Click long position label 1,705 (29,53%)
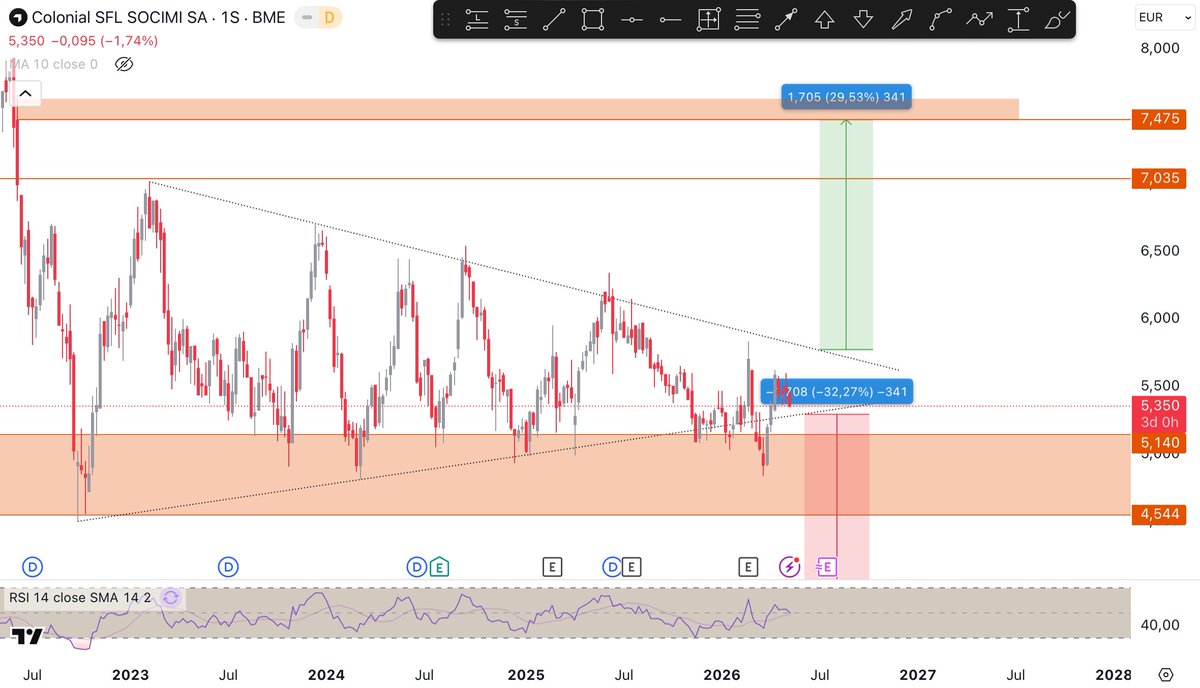 pyautogui.click(x=846, y=97)
